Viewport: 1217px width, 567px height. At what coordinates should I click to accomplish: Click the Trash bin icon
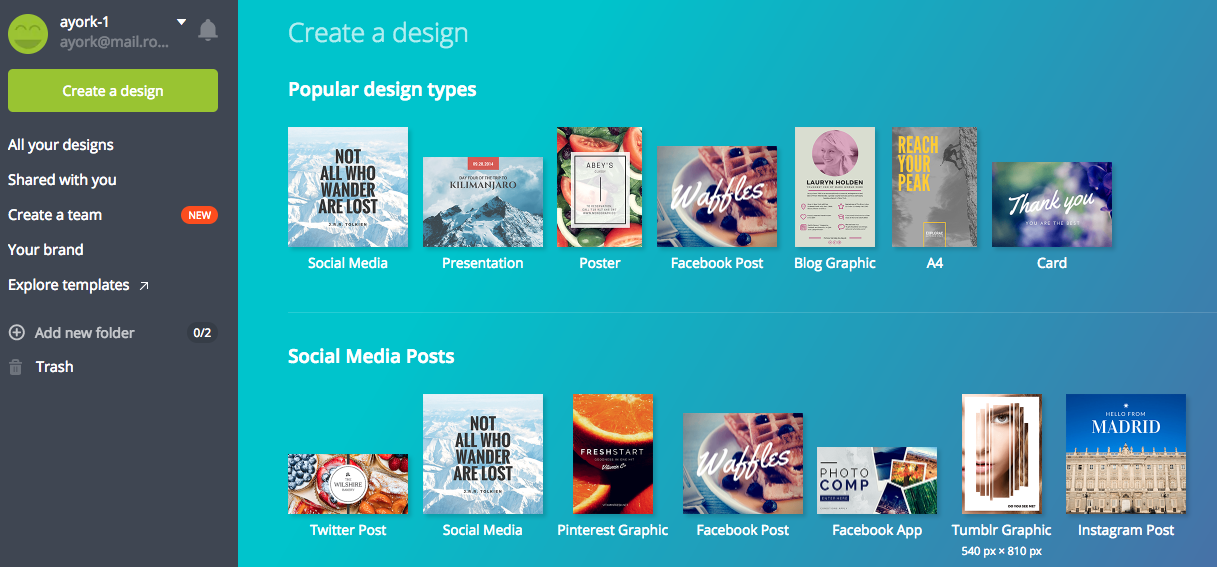(16, 367)
